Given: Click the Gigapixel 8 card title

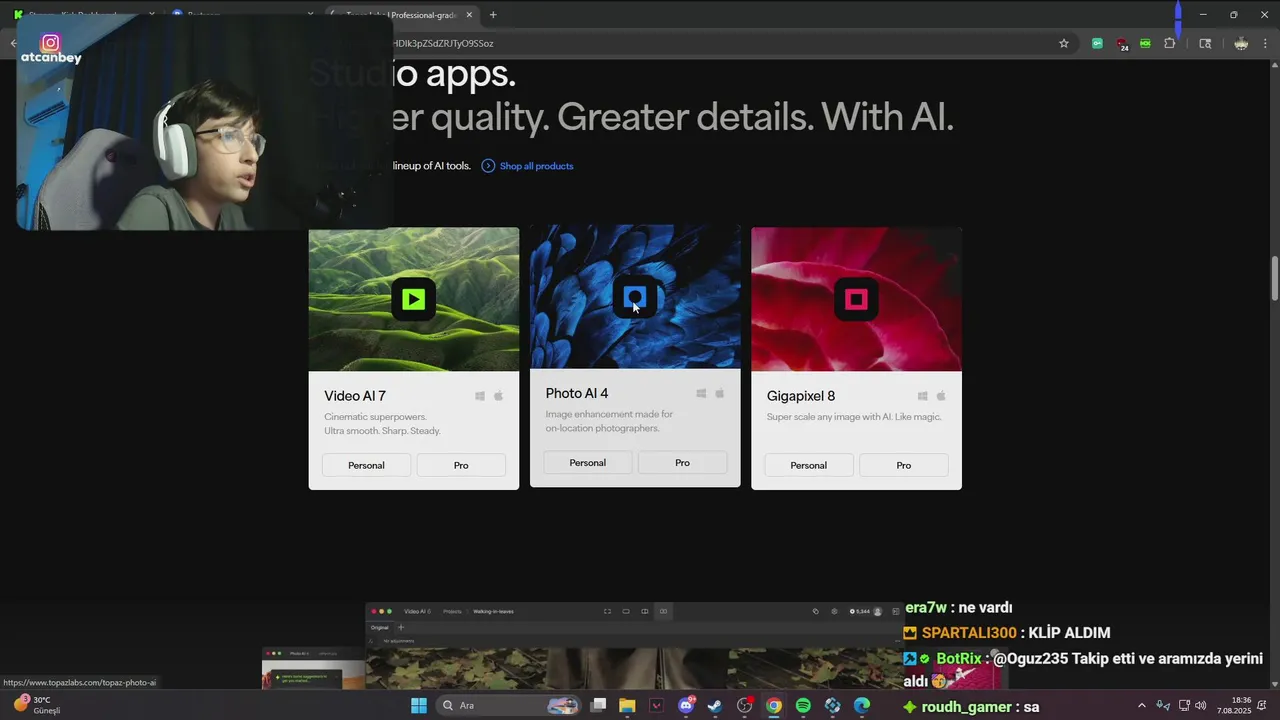Looking at the screenshot, I should pos(801,396).
